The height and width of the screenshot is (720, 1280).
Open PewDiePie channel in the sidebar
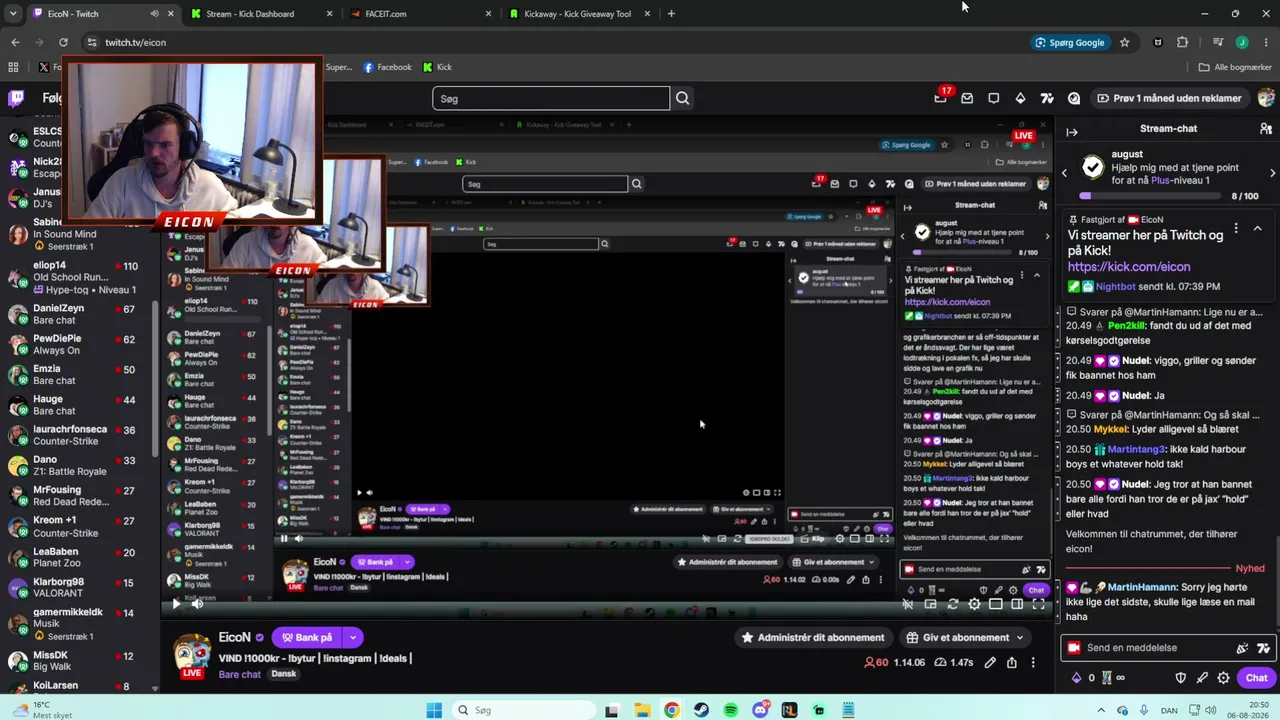(x=76, y=344)
